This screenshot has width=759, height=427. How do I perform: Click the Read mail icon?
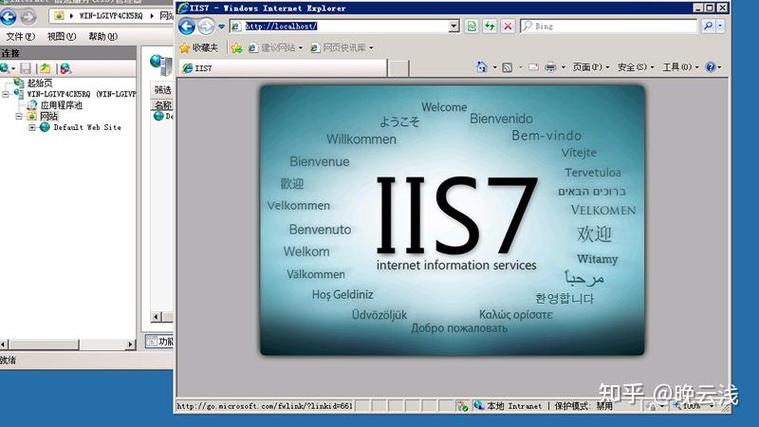[533, 67]
